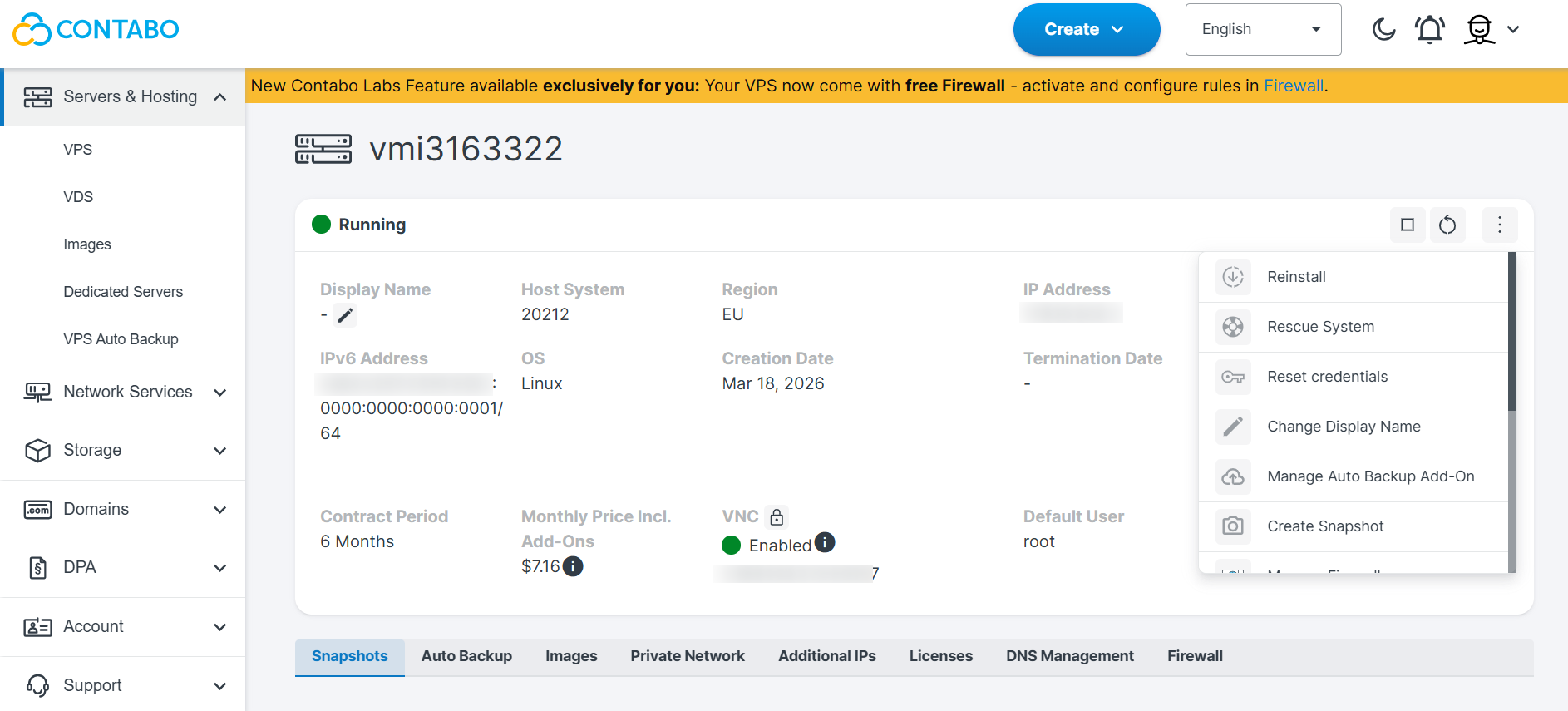The height and width of the screenshot is (711, 1568).
Task: Open the user profile avatar menu
Action: [x=1480, y=29]
